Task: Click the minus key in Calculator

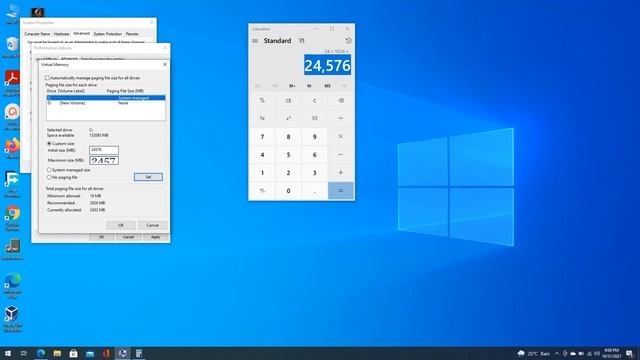Action: [x=340, y=155]
